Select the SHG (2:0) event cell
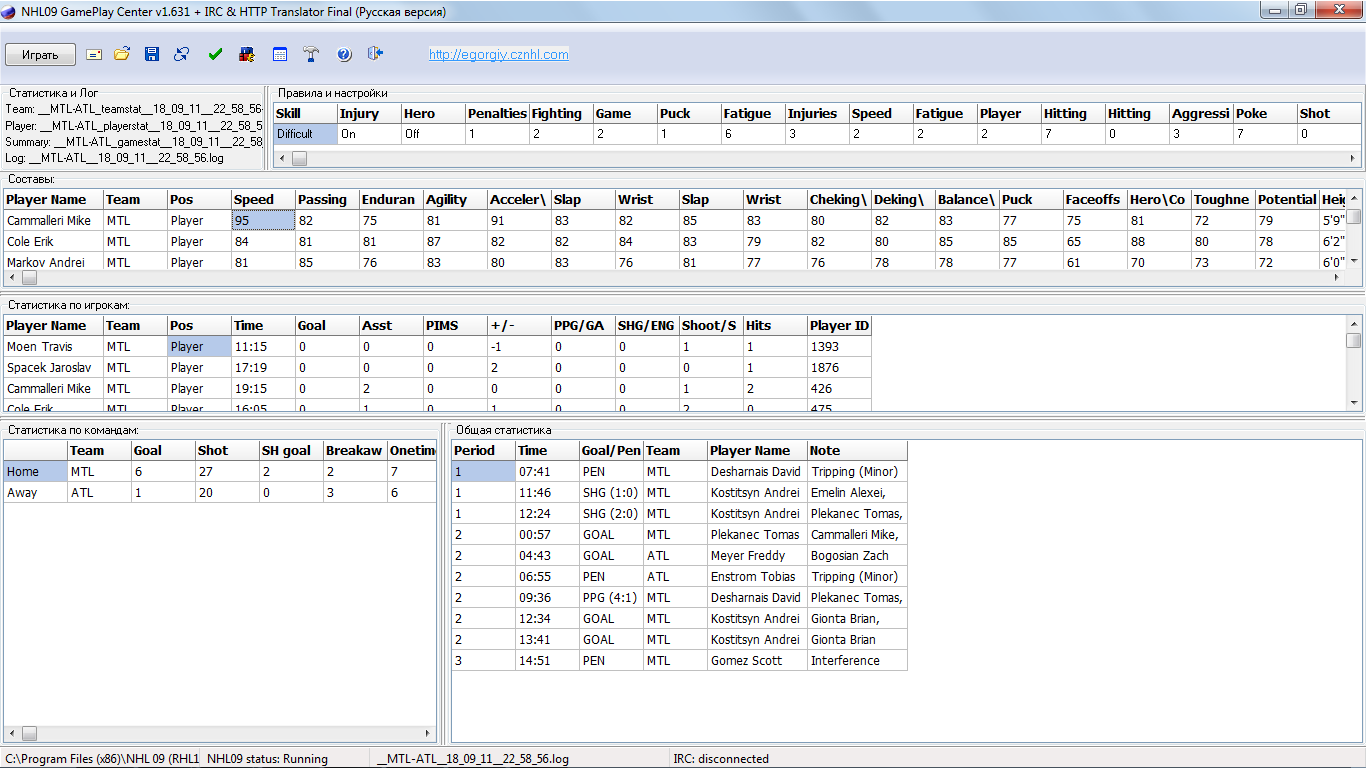This screenshot has width=1366, height=768. [611, 513]
